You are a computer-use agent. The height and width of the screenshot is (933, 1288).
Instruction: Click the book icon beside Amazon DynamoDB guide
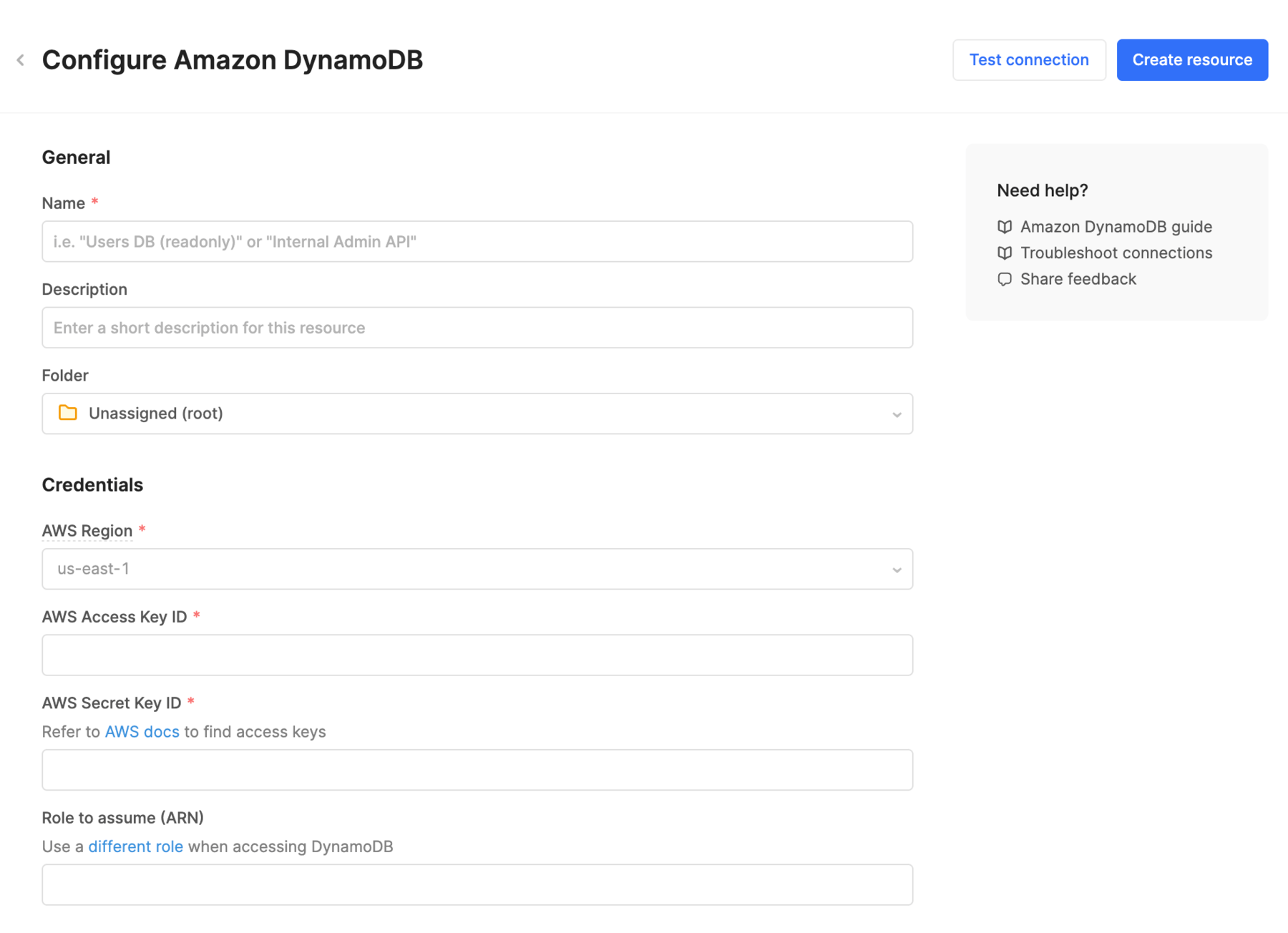pos(1005,227)
